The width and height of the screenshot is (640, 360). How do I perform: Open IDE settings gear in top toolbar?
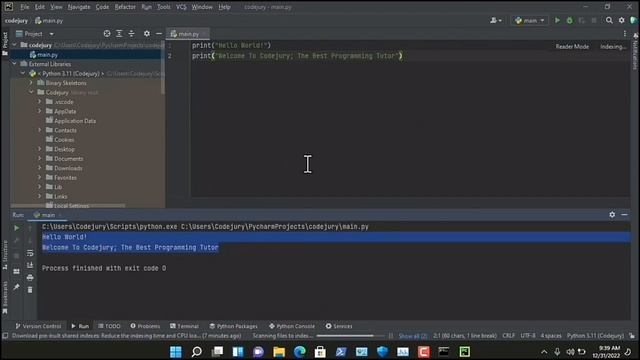point(622,20)
